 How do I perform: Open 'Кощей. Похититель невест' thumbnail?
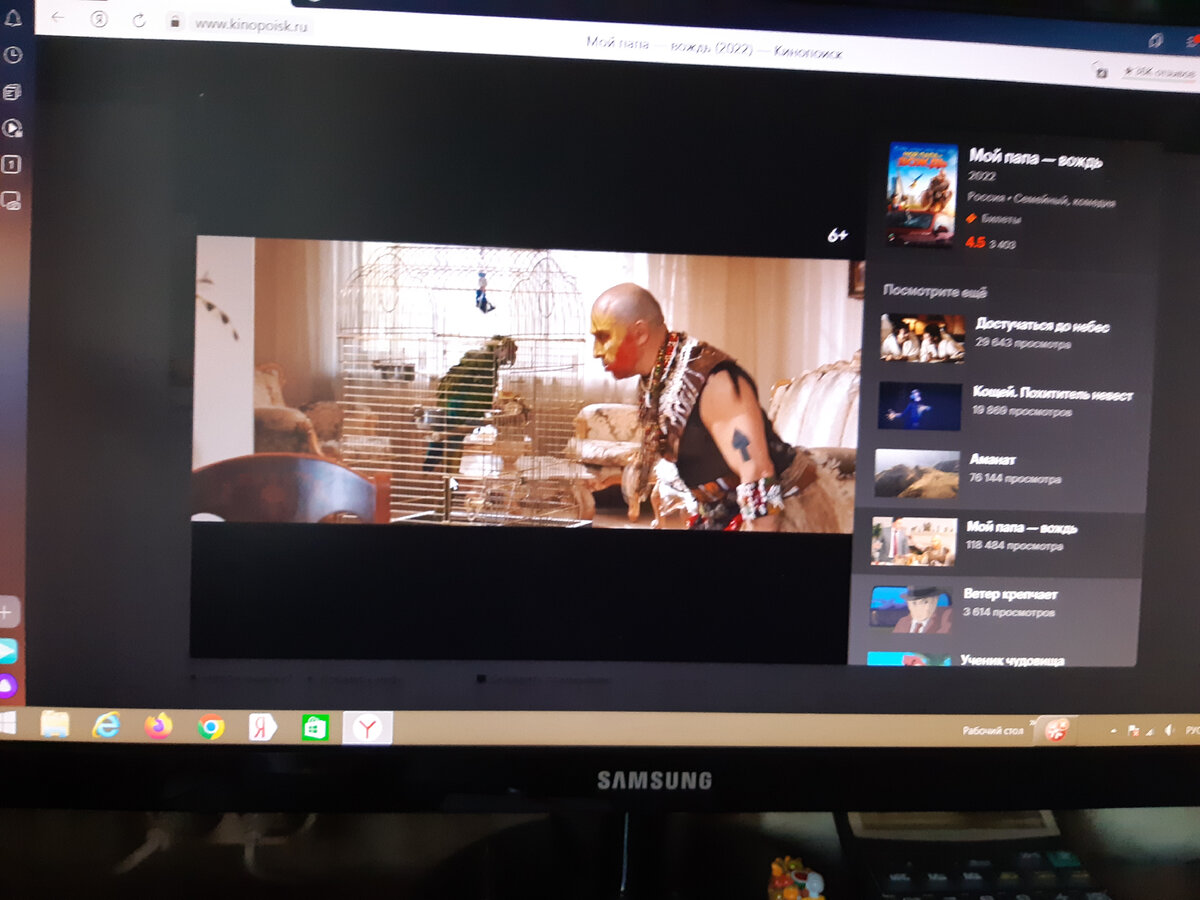920,406
